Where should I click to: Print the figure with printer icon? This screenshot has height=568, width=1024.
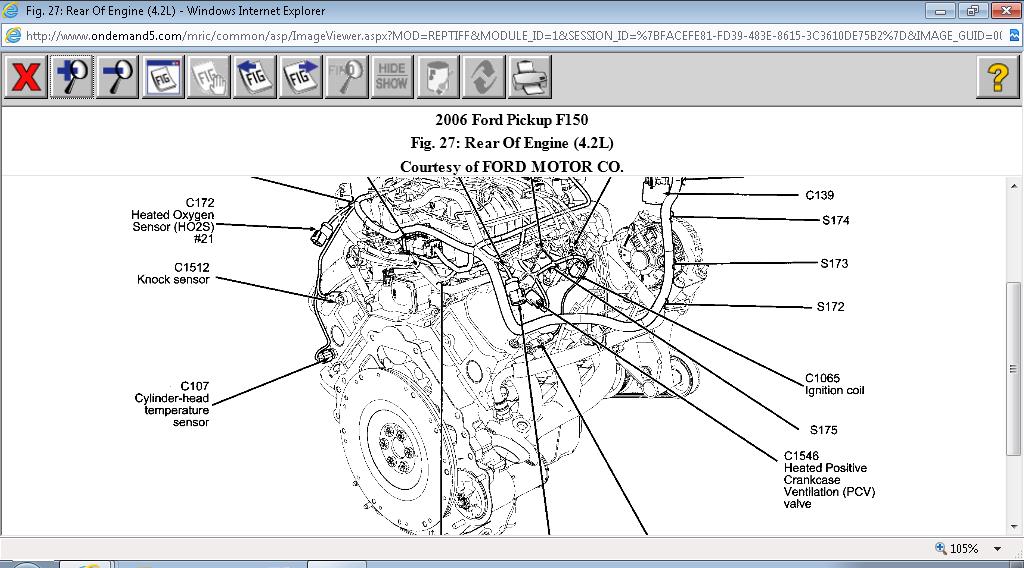click(530, 77)
